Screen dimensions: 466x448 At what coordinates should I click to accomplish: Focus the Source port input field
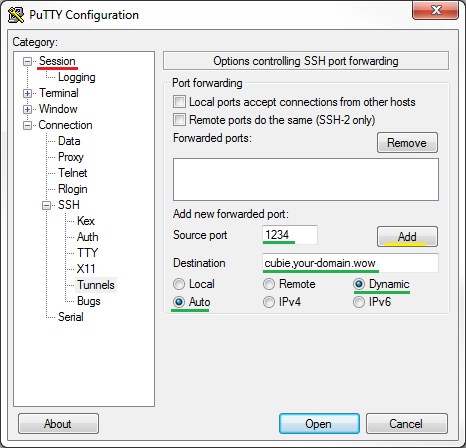290,235
